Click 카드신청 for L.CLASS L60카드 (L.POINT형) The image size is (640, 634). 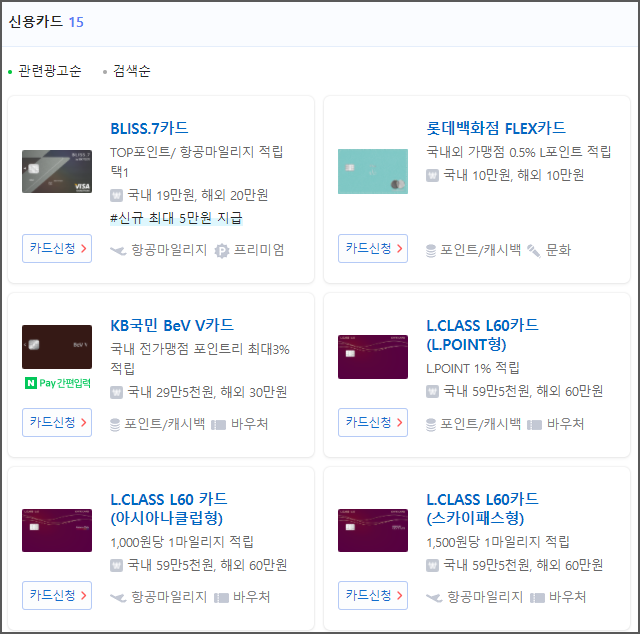coord(373,422)
